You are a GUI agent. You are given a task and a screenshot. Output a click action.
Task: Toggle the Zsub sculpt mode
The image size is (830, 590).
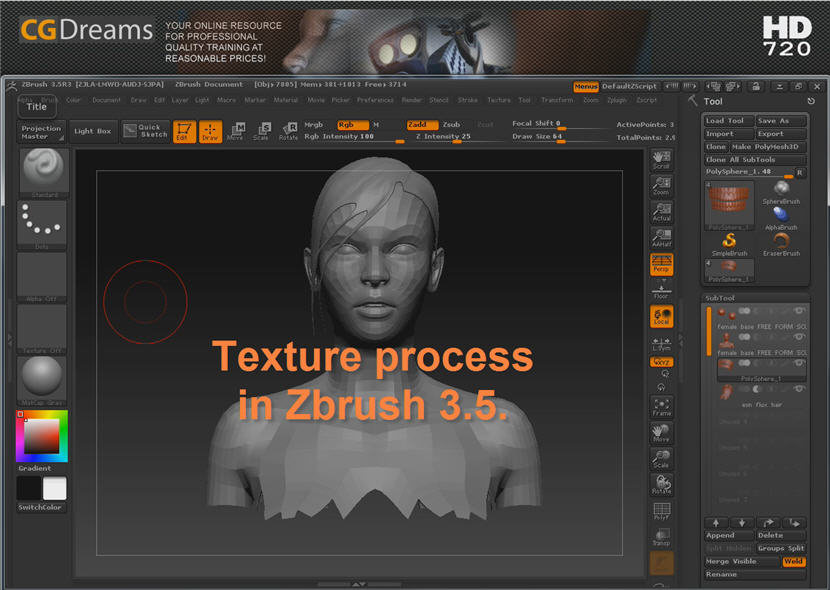(x=452, y=125)
